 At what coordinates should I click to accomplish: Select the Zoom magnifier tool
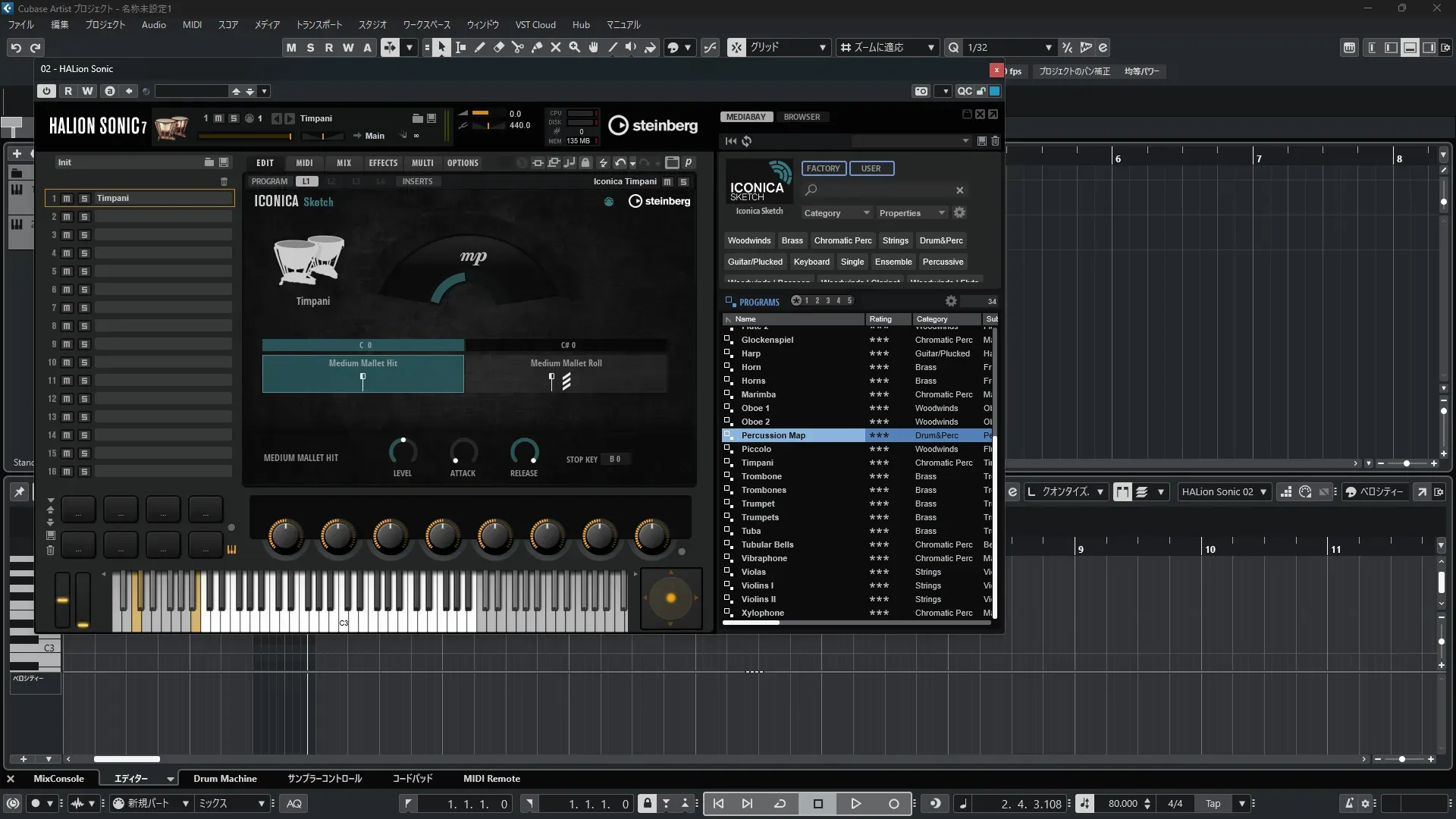(575, 48)
